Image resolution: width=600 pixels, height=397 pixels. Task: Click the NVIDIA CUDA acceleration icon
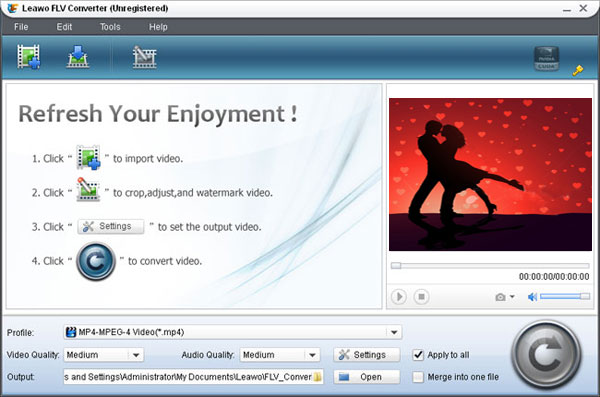point(546,59)
